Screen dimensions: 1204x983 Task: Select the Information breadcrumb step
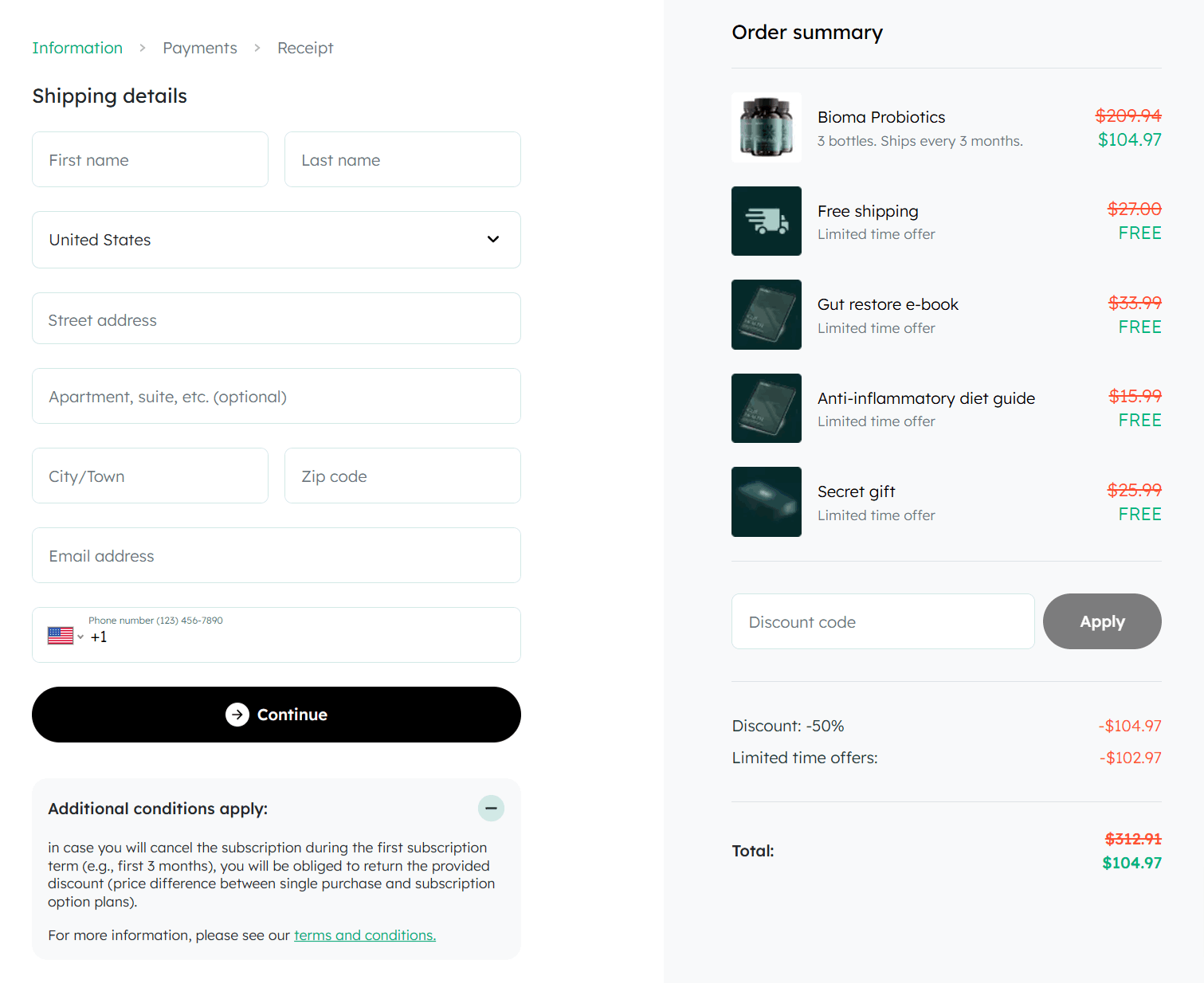click(77, 48)
